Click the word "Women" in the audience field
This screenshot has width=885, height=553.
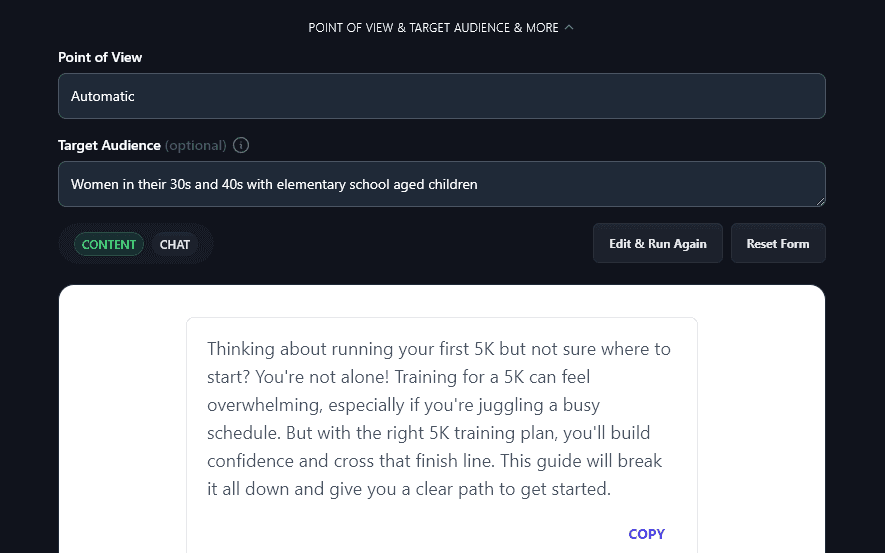coord(93,184)
